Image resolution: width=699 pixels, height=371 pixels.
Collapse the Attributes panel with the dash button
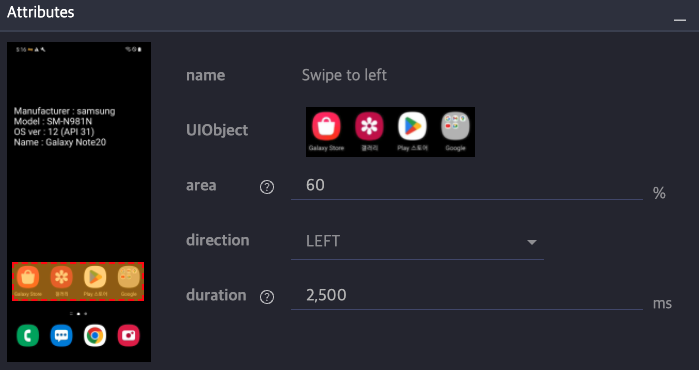pyautogui.click(x=680, y=20)
